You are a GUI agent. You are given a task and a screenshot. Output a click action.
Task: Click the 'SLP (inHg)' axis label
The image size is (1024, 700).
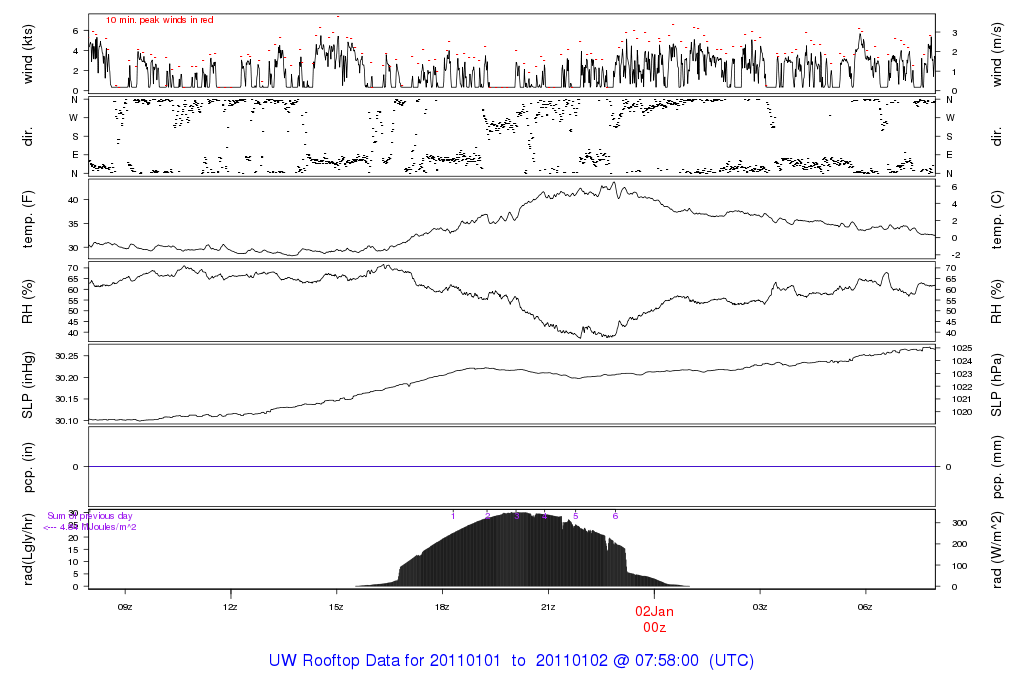click(x=28, y=385)
